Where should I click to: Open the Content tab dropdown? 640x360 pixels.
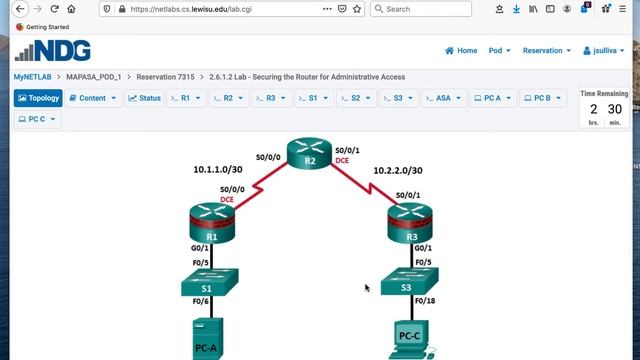[x=93, y=98]
